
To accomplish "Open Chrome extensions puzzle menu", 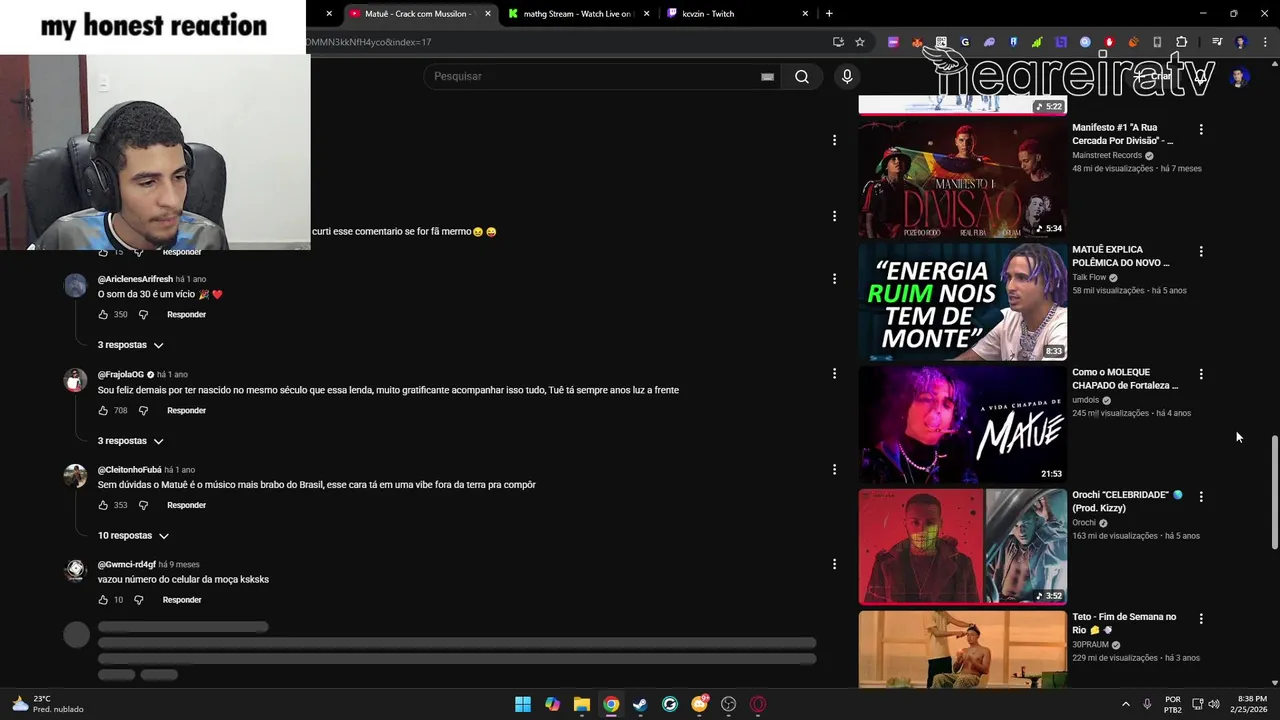I will click(1181, 42).
